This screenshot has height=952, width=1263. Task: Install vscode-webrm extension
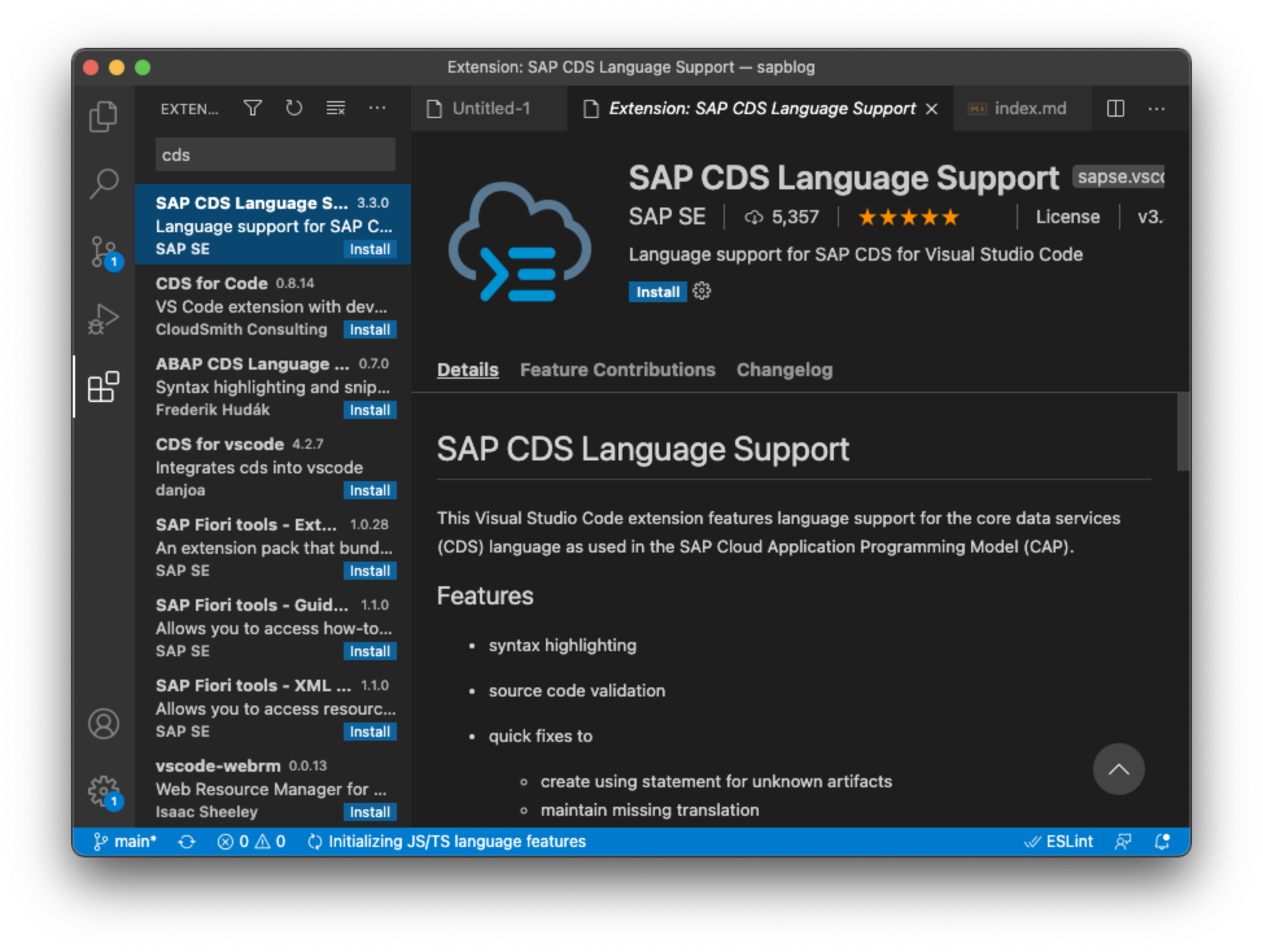370,812
